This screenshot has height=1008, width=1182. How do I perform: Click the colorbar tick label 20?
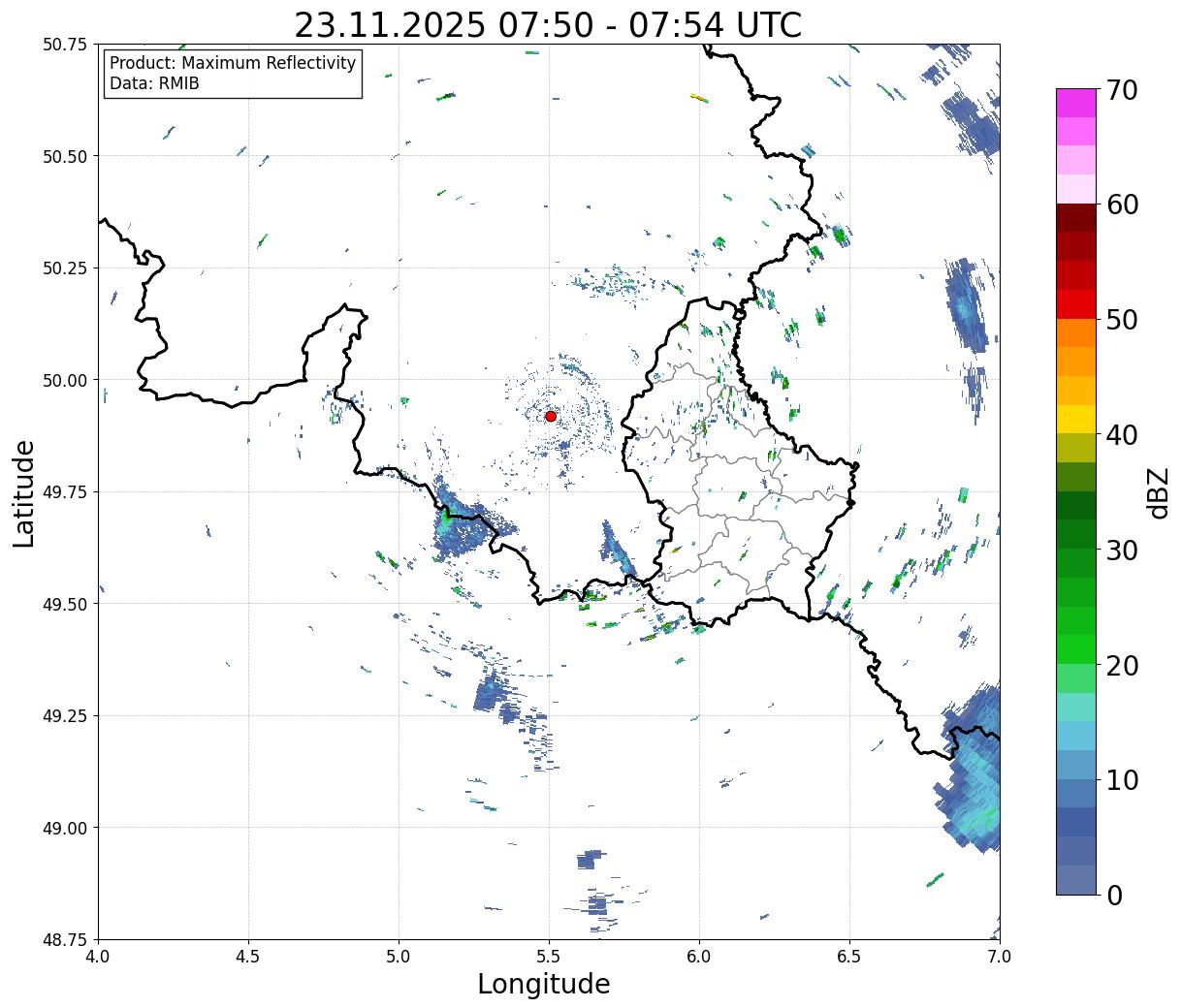tap(1122, 666)
